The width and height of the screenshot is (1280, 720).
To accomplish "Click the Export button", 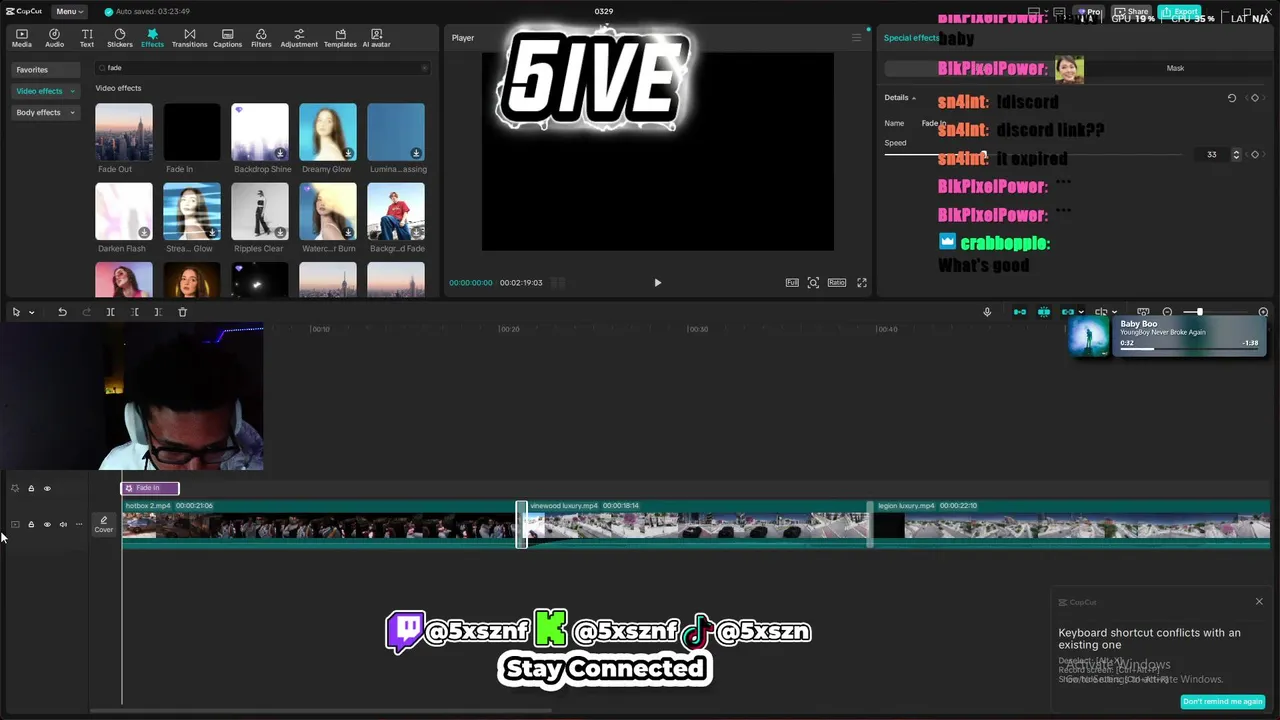I will click(x=1179, y=12).
